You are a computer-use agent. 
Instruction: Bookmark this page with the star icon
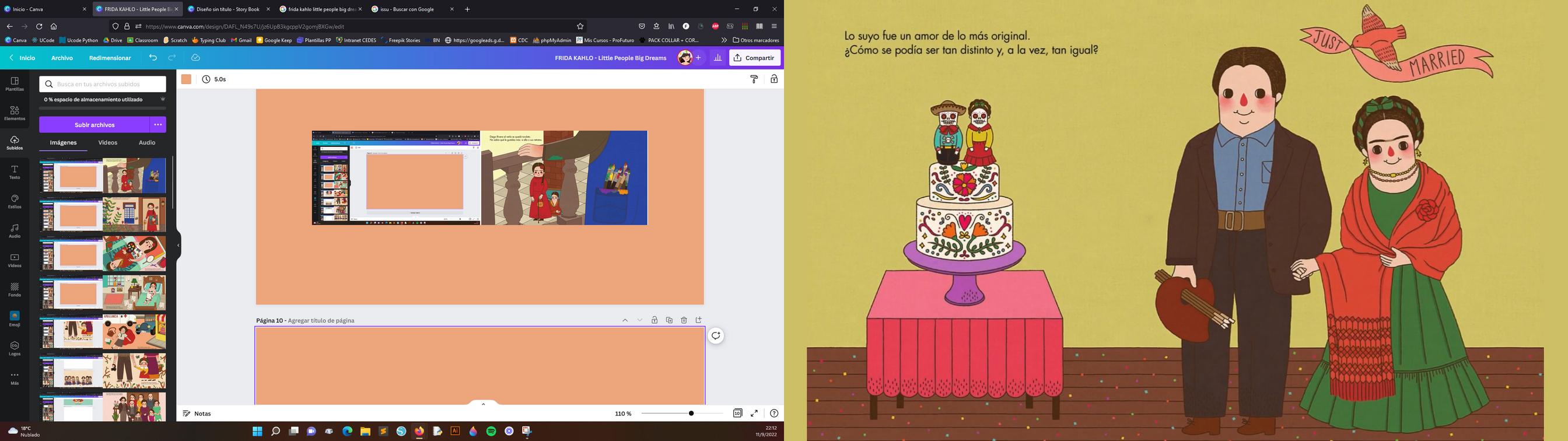tap(580, 26)
